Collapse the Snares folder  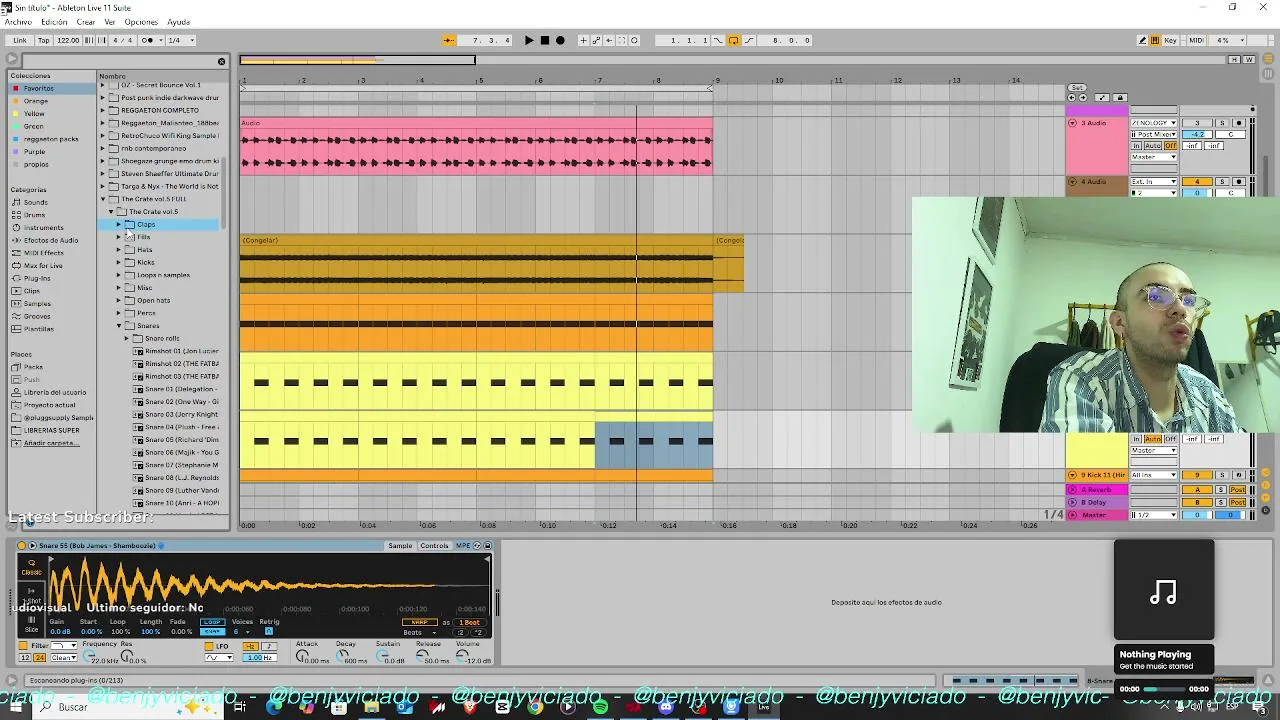119,326
